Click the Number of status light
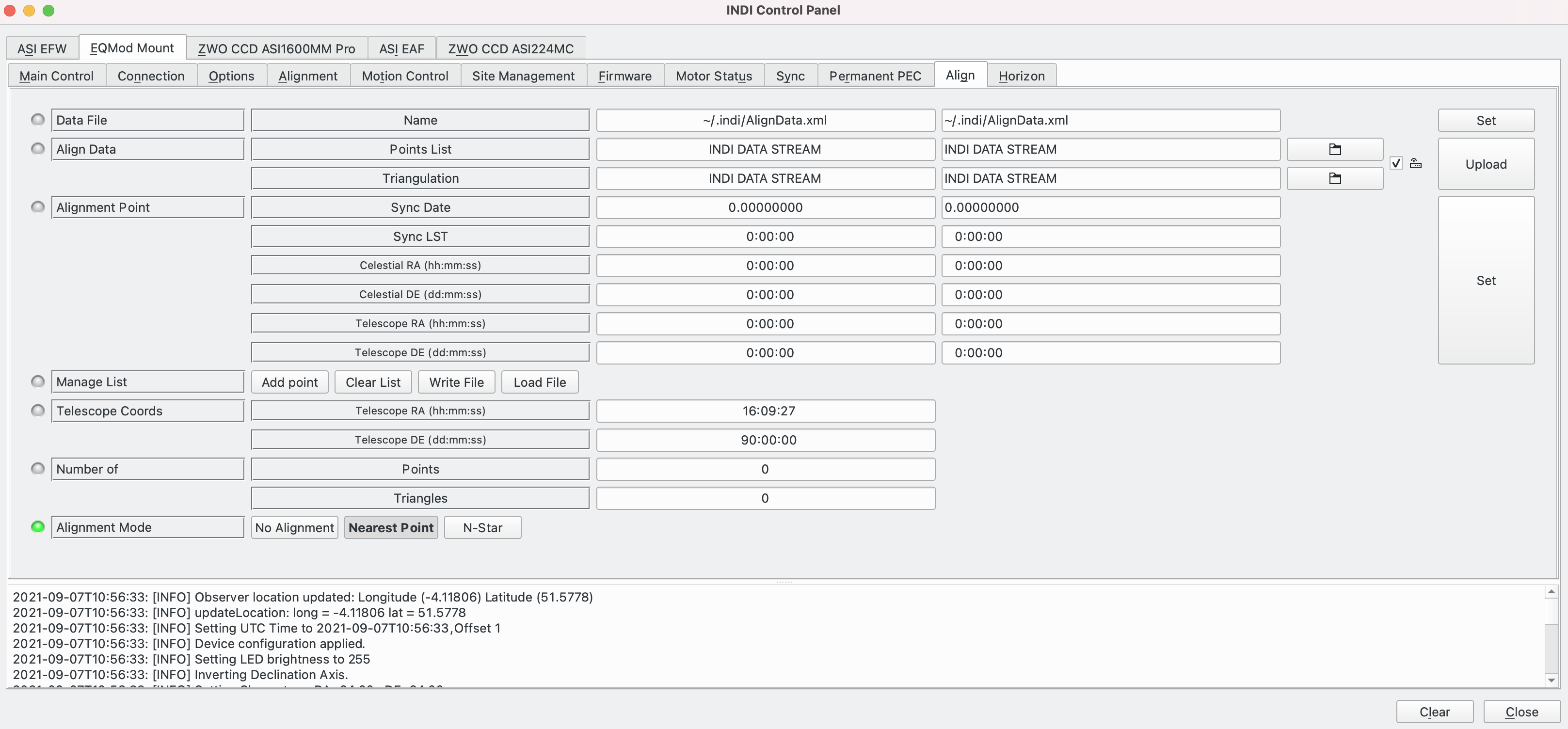The height and width of the screenshot is (729, 1568). (x=38, y=469)
